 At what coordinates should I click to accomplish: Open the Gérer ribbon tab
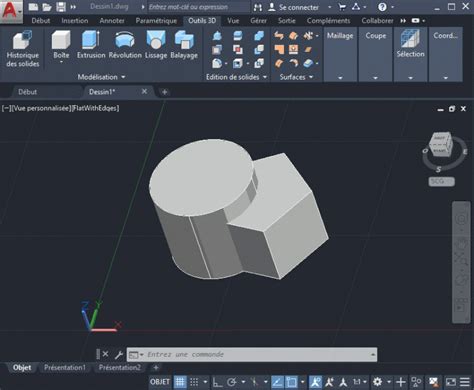click(x=258, y=21)
